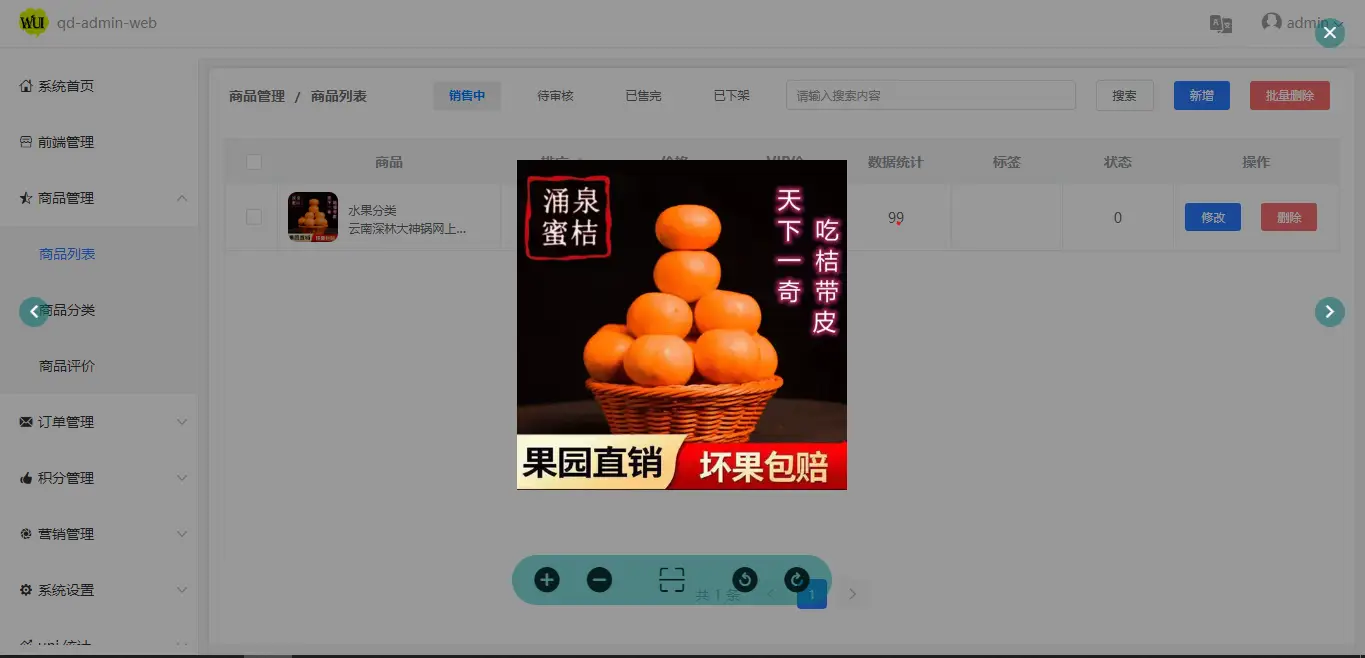Screen dimensions: 1365x658
Task: Open the language switch icon
Action: [1221, 24]
